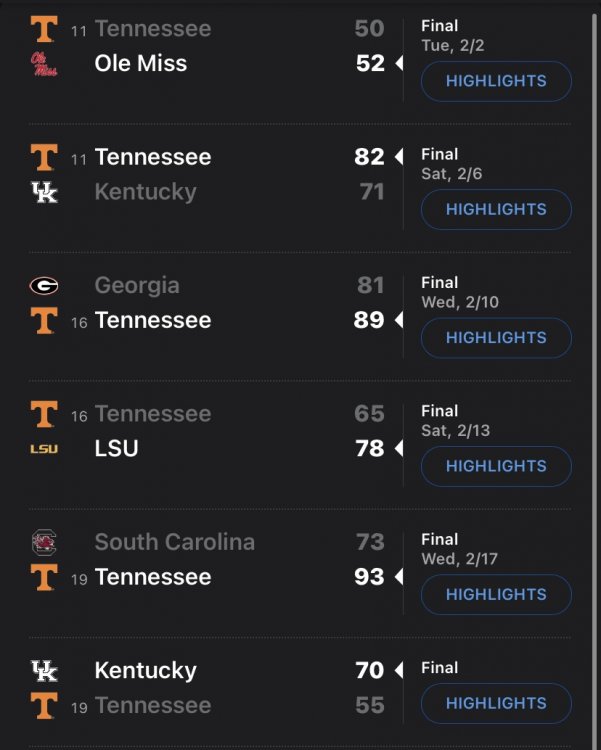Click the Georgia Bulldogs logo
This screenshot has height=750, width=601.
coord(44,286)
